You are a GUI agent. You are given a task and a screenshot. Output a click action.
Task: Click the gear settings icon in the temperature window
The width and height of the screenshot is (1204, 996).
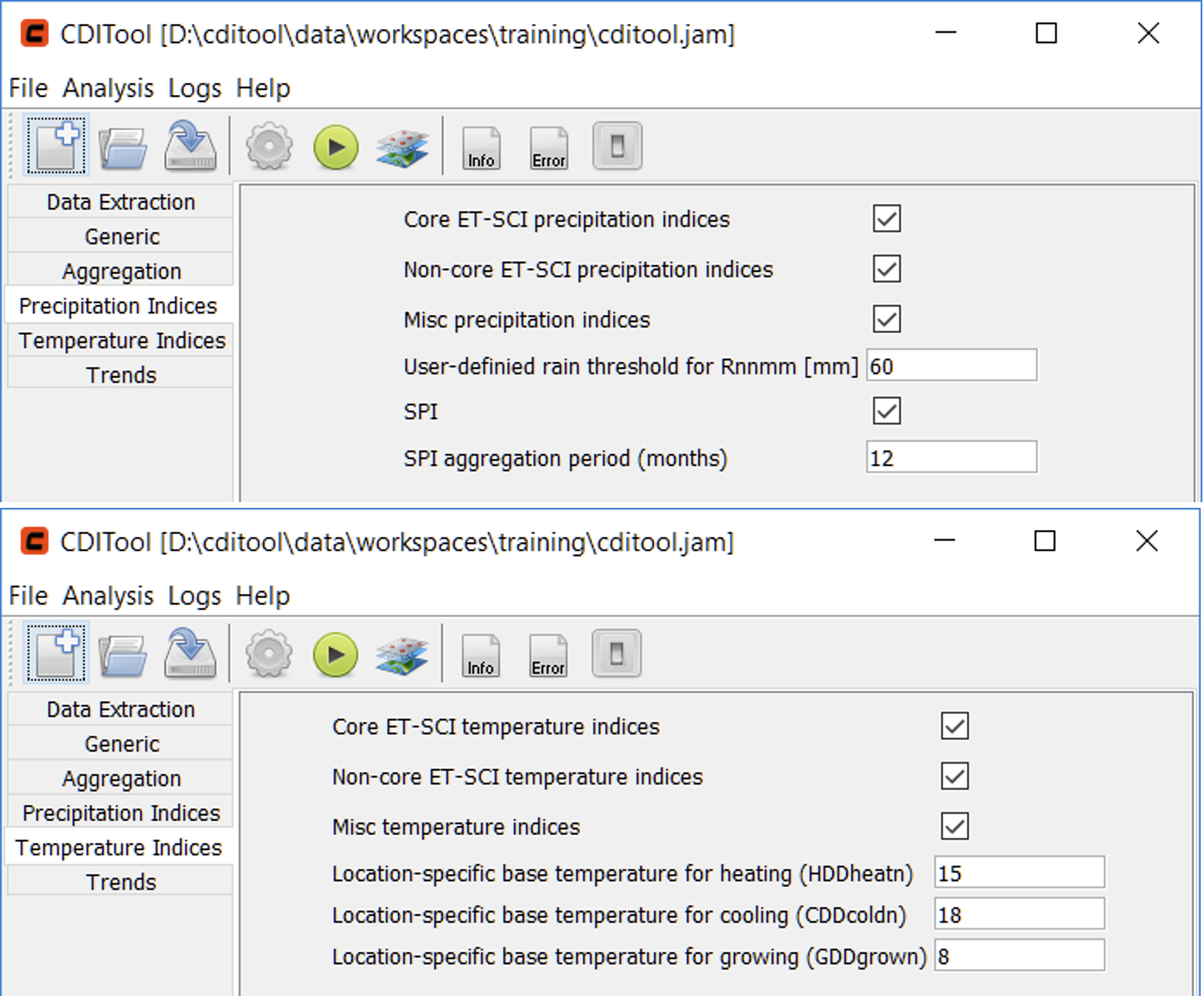pos(268,655)
